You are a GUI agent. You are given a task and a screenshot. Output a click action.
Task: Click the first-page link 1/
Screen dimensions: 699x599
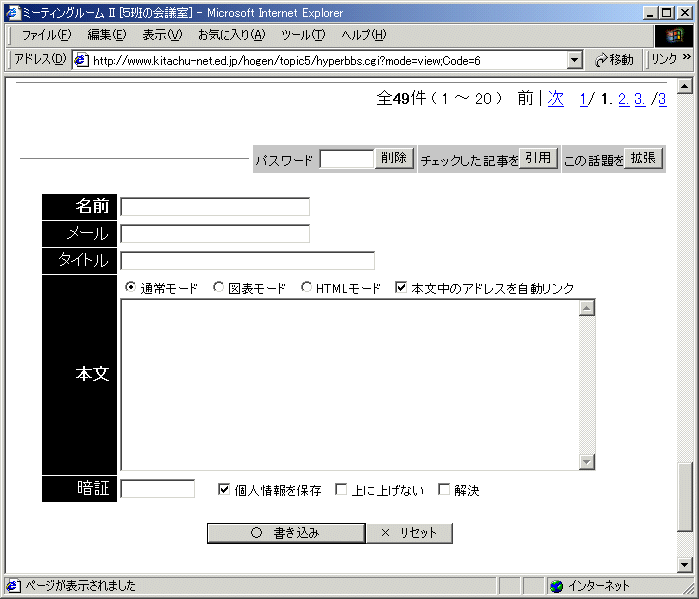586,99
